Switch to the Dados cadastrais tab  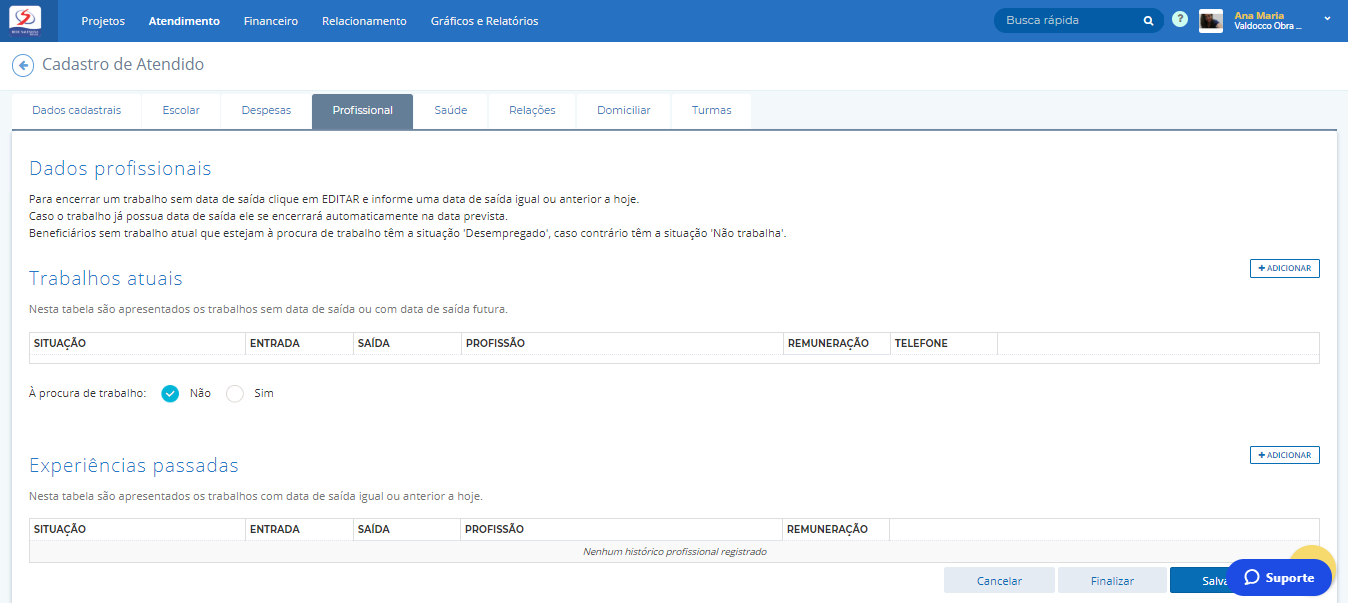click(77, 111)
